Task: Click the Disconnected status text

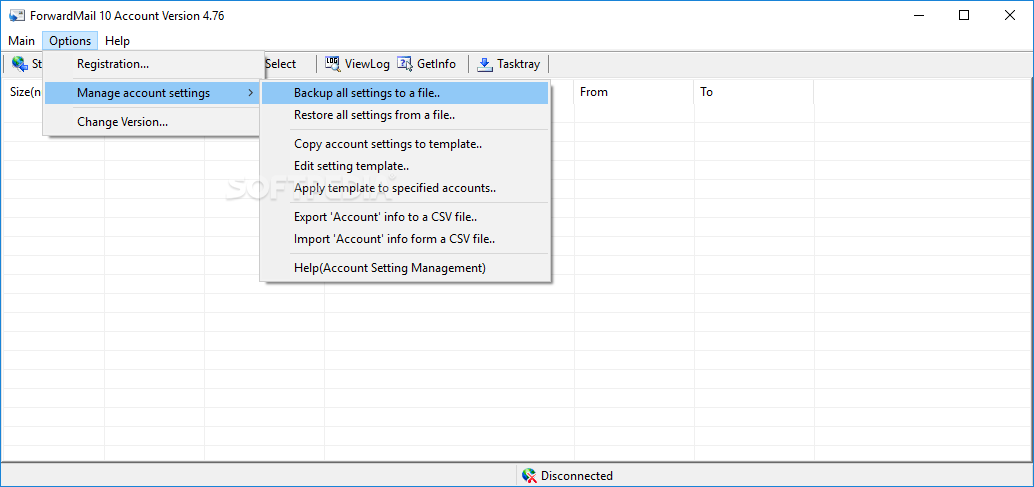Action: tap(577, 476)
